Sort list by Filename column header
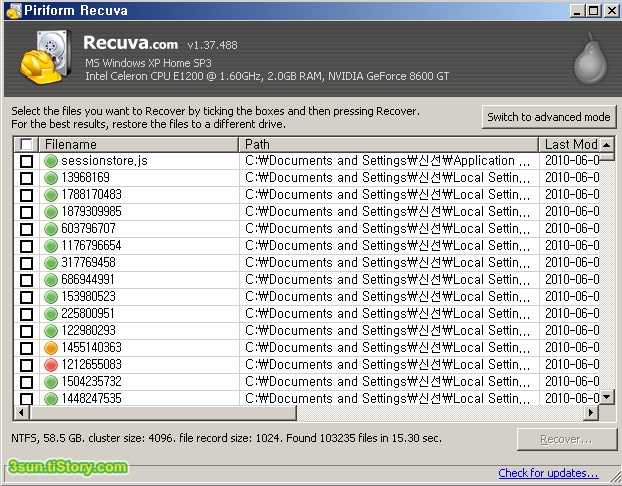622x486 pixels. 139,144
